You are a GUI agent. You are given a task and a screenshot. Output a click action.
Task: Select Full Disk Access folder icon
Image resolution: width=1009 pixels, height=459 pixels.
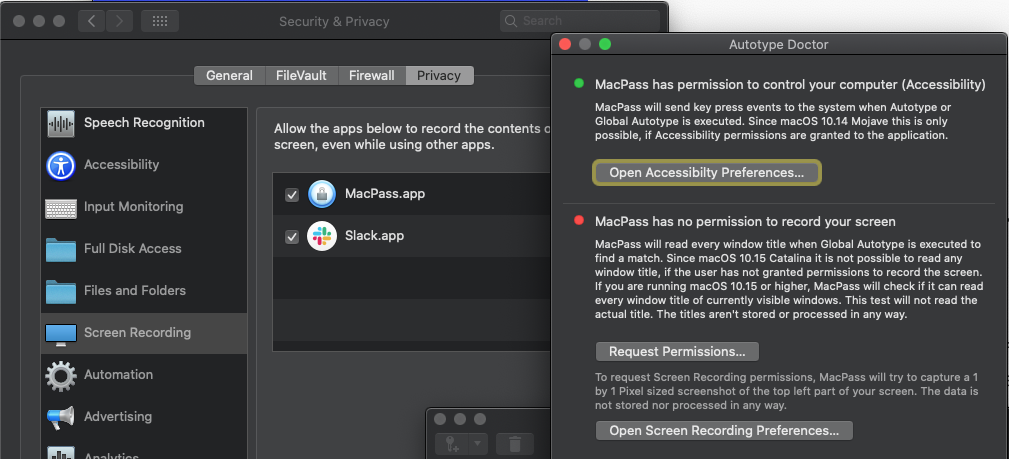(60, 250)
